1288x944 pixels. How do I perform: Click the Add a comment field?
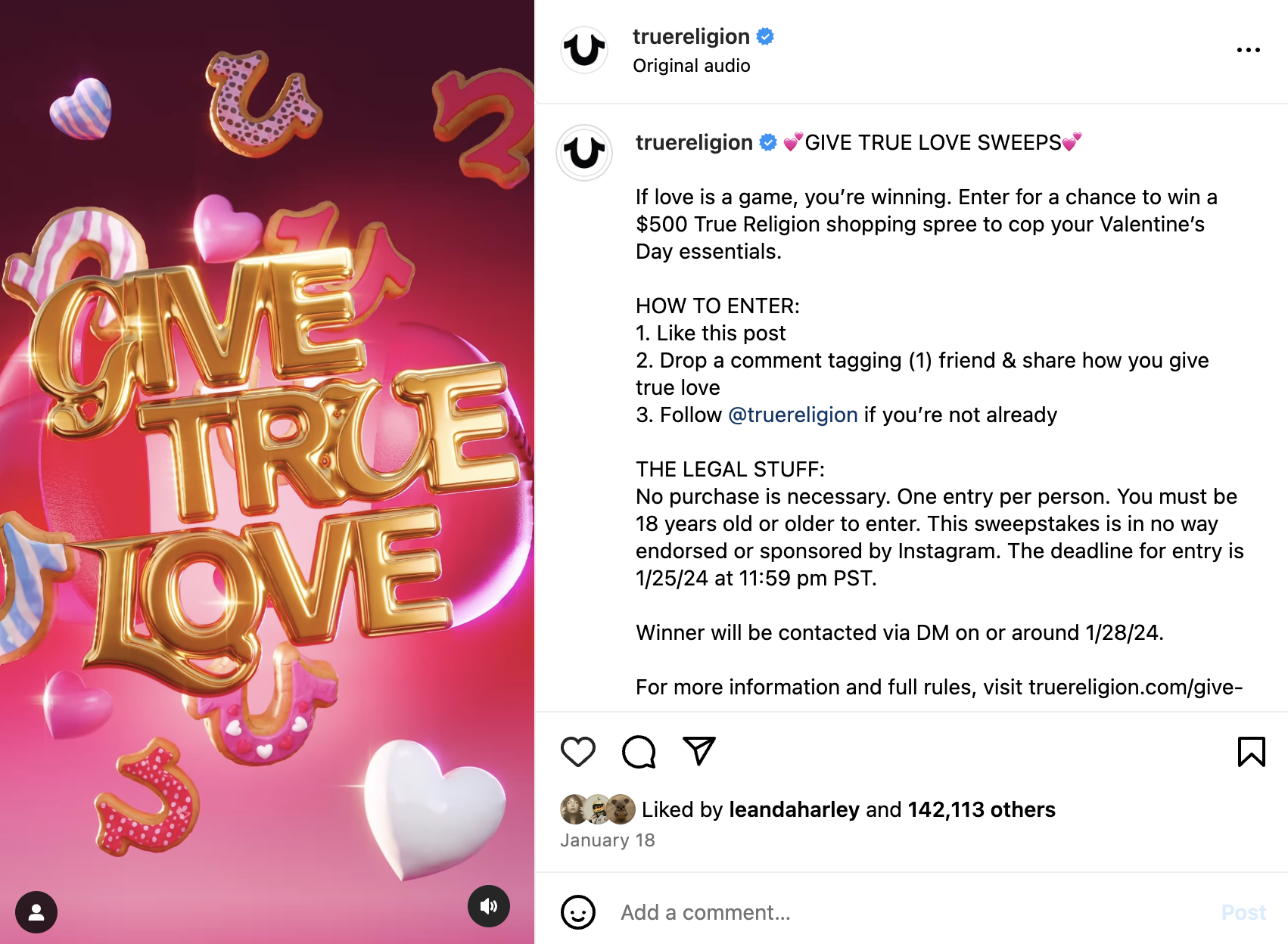pos(908,912)
